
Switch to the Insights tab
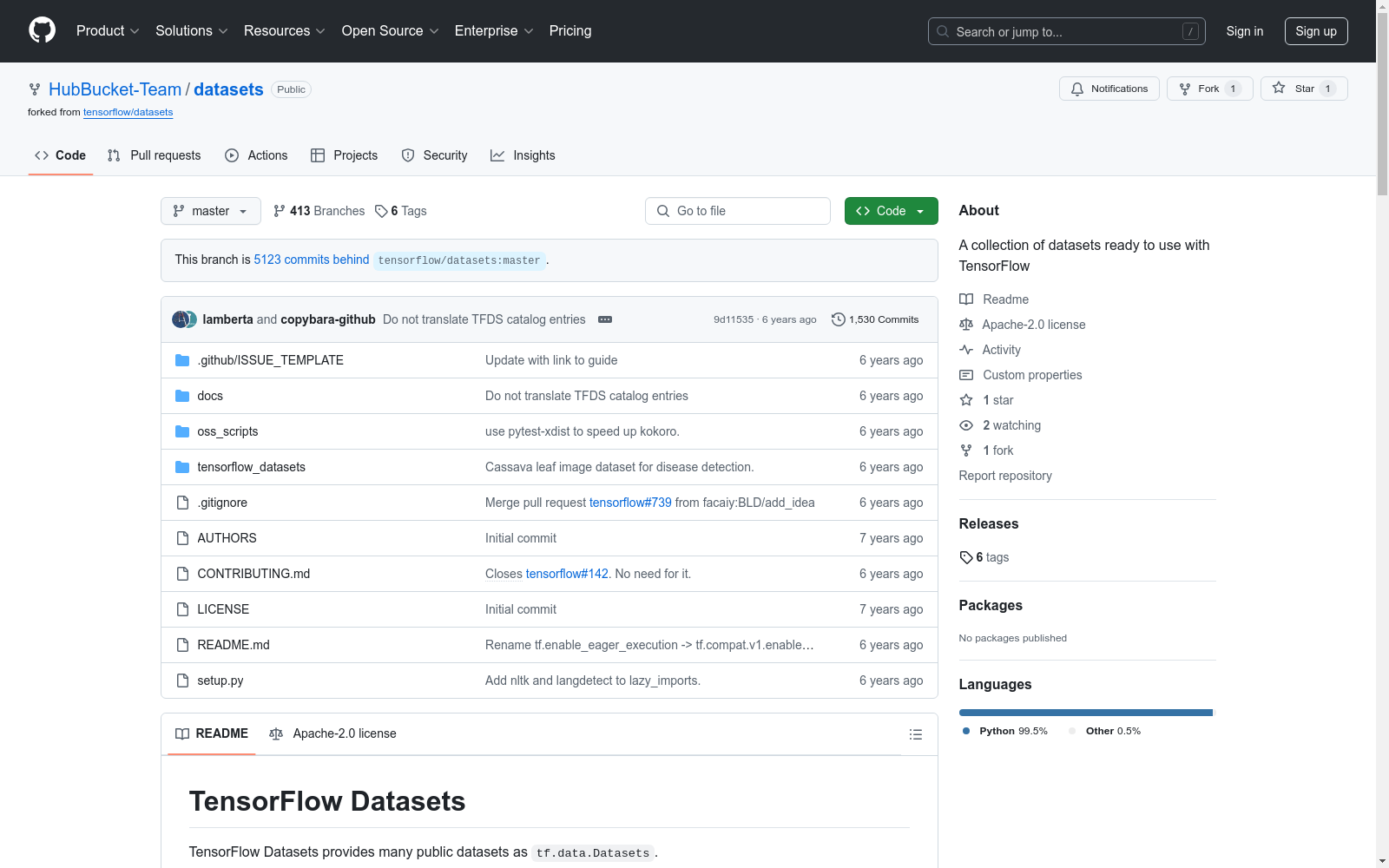coord(523,155)
